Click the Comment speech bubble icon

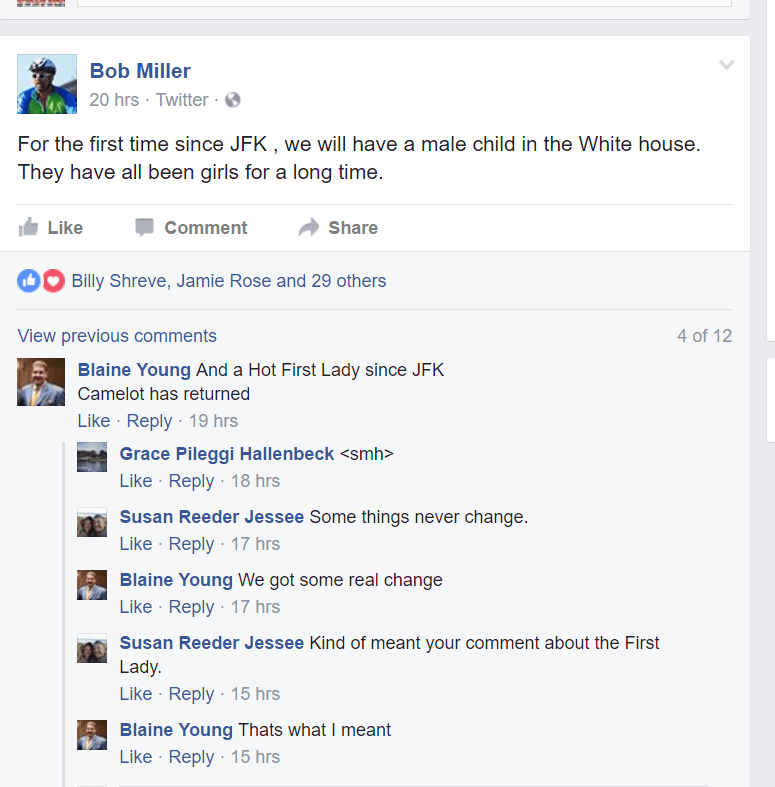point(144,227)
